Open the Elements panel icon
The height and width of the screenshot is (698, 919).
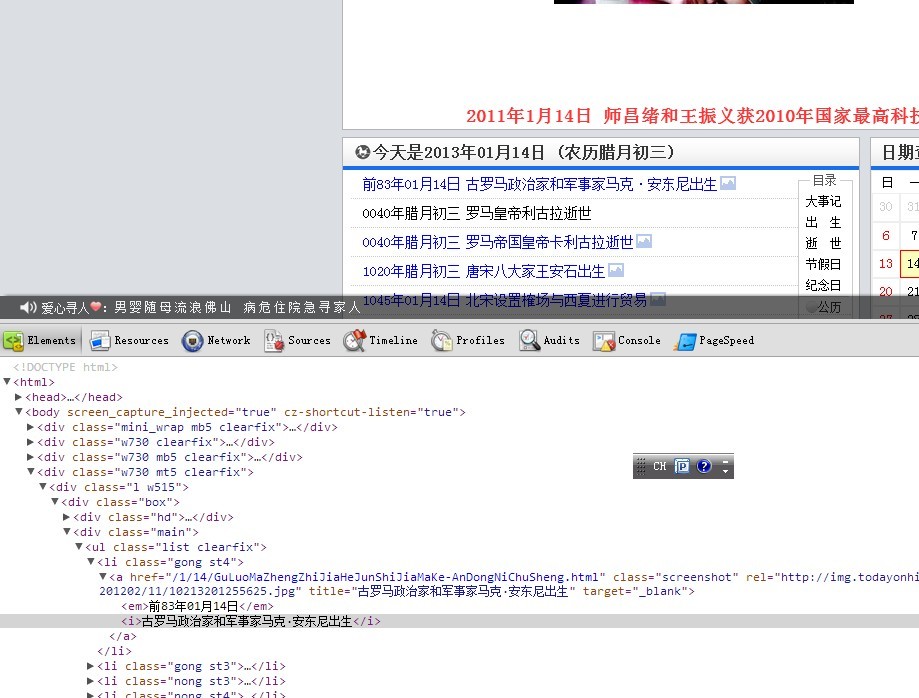coord(13,341)
